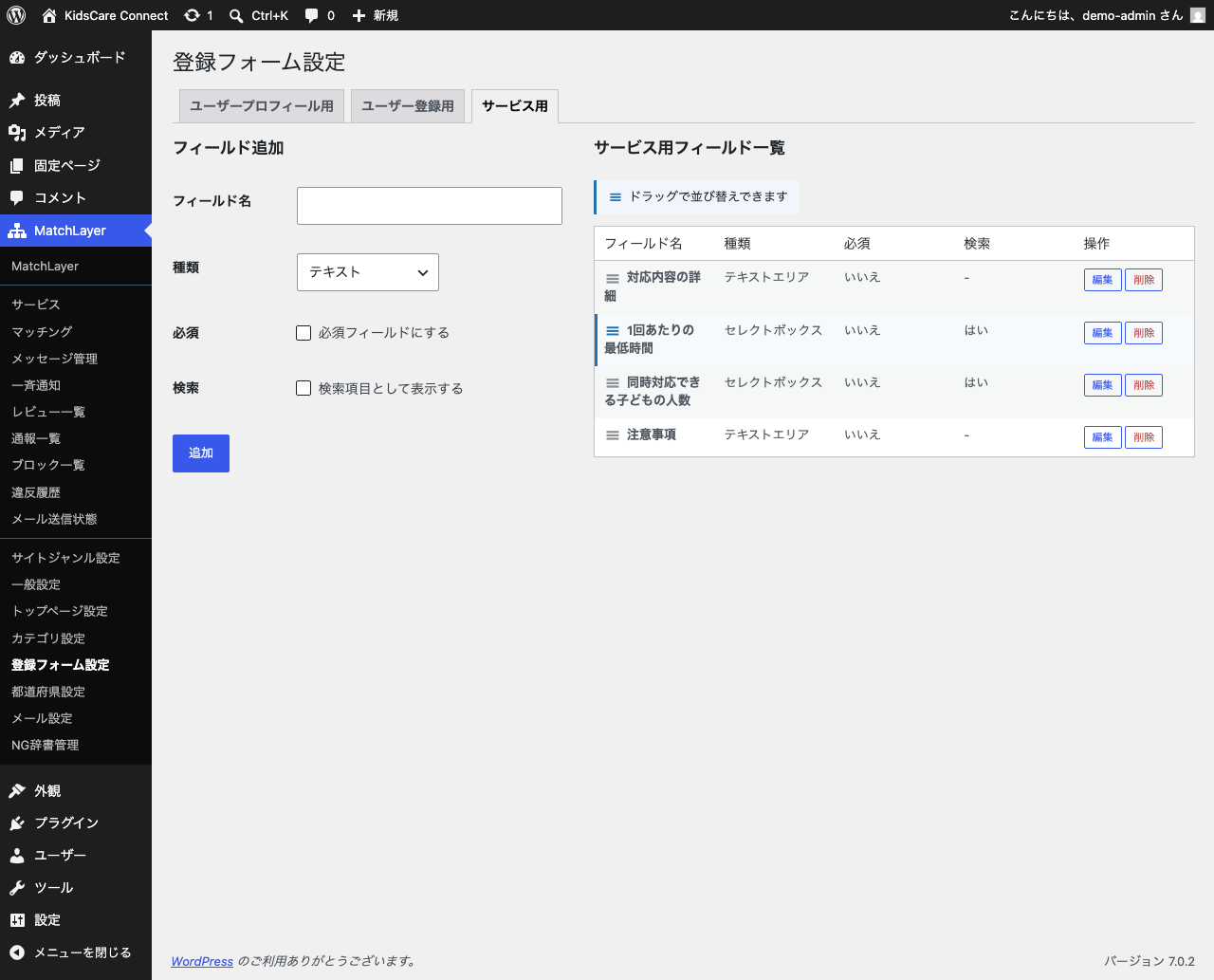The width and height of the screenshot is (1214, 980).
Task: Click 削除 for 同時対応できる子どもの人数 row
Action: (1144, 385)
